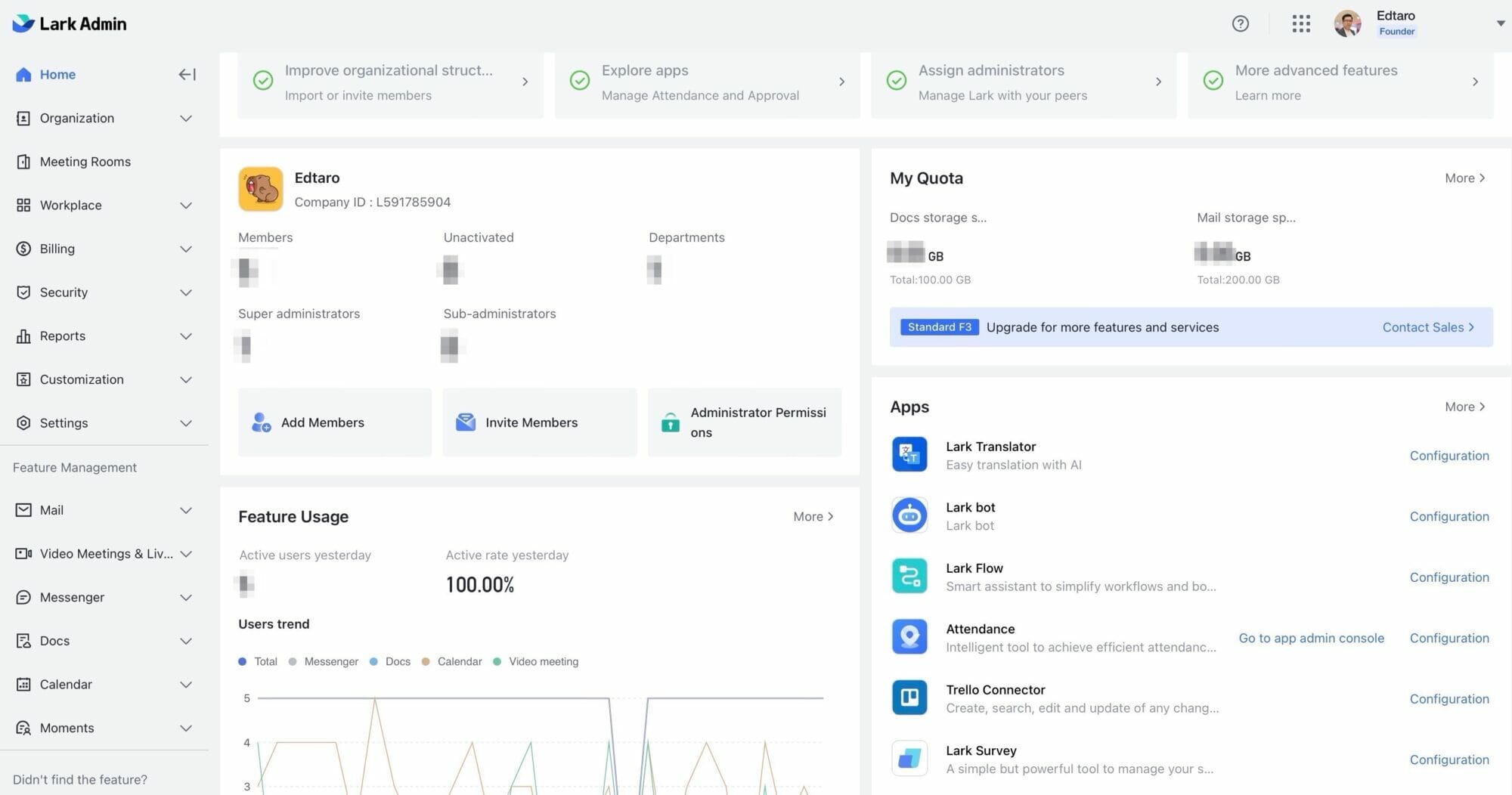Click the Reports bar chart icon

[23, 336]
